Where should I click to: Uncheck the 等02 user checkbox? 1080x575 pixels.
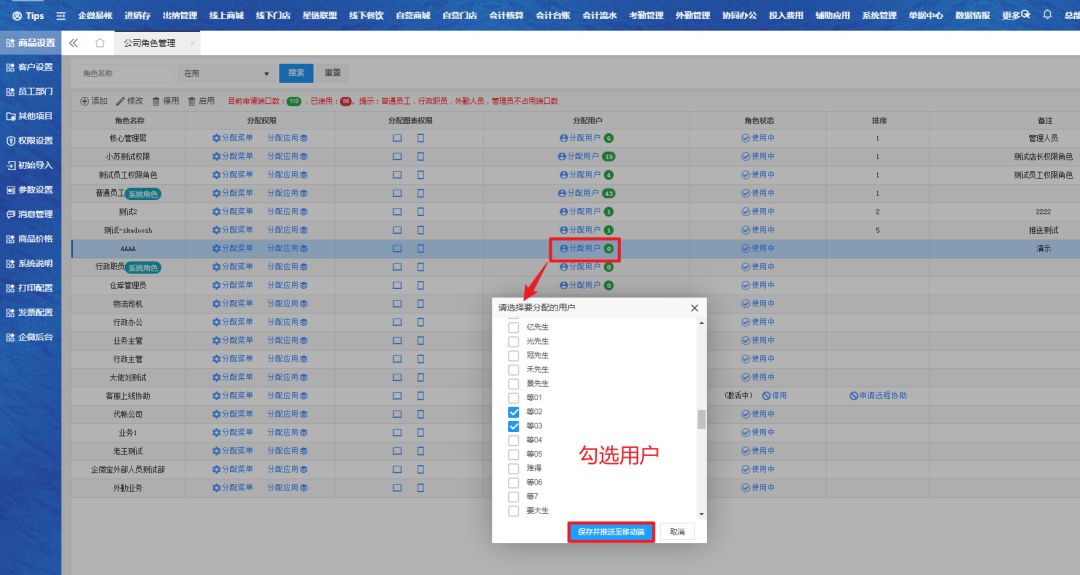pyautogui.click(x=513, y=412)
